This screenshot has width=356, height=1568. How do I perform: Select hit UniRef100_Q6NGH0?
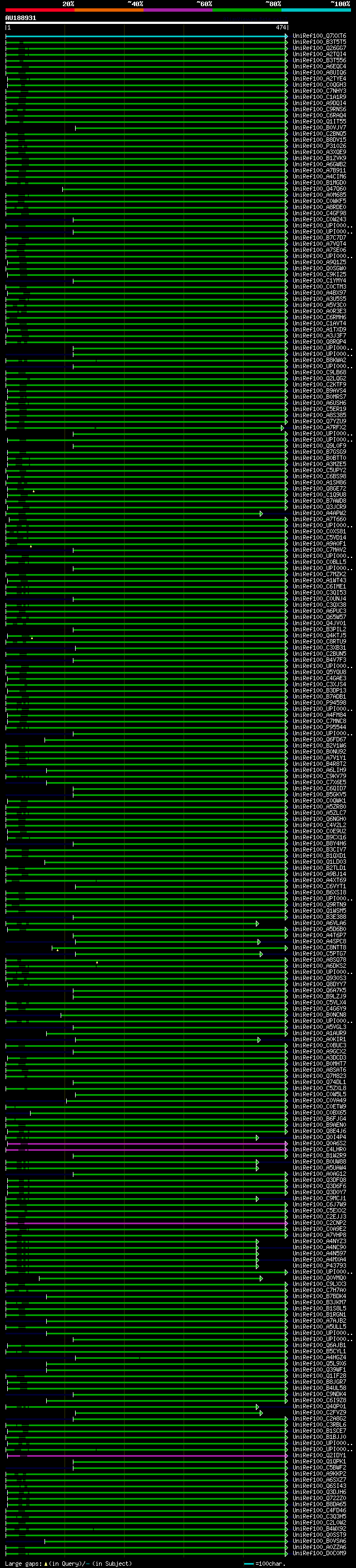319,819
